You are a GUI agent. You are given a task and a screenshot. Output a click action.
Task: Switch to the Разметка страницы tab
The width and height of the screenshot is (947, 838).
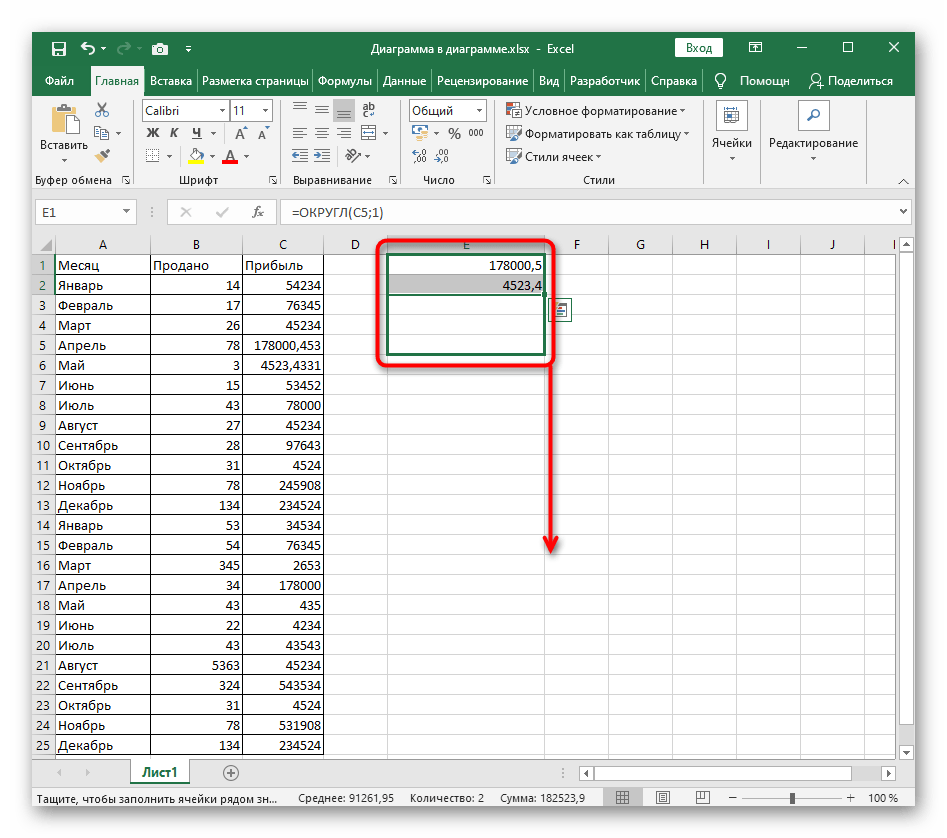pos(255,81)
